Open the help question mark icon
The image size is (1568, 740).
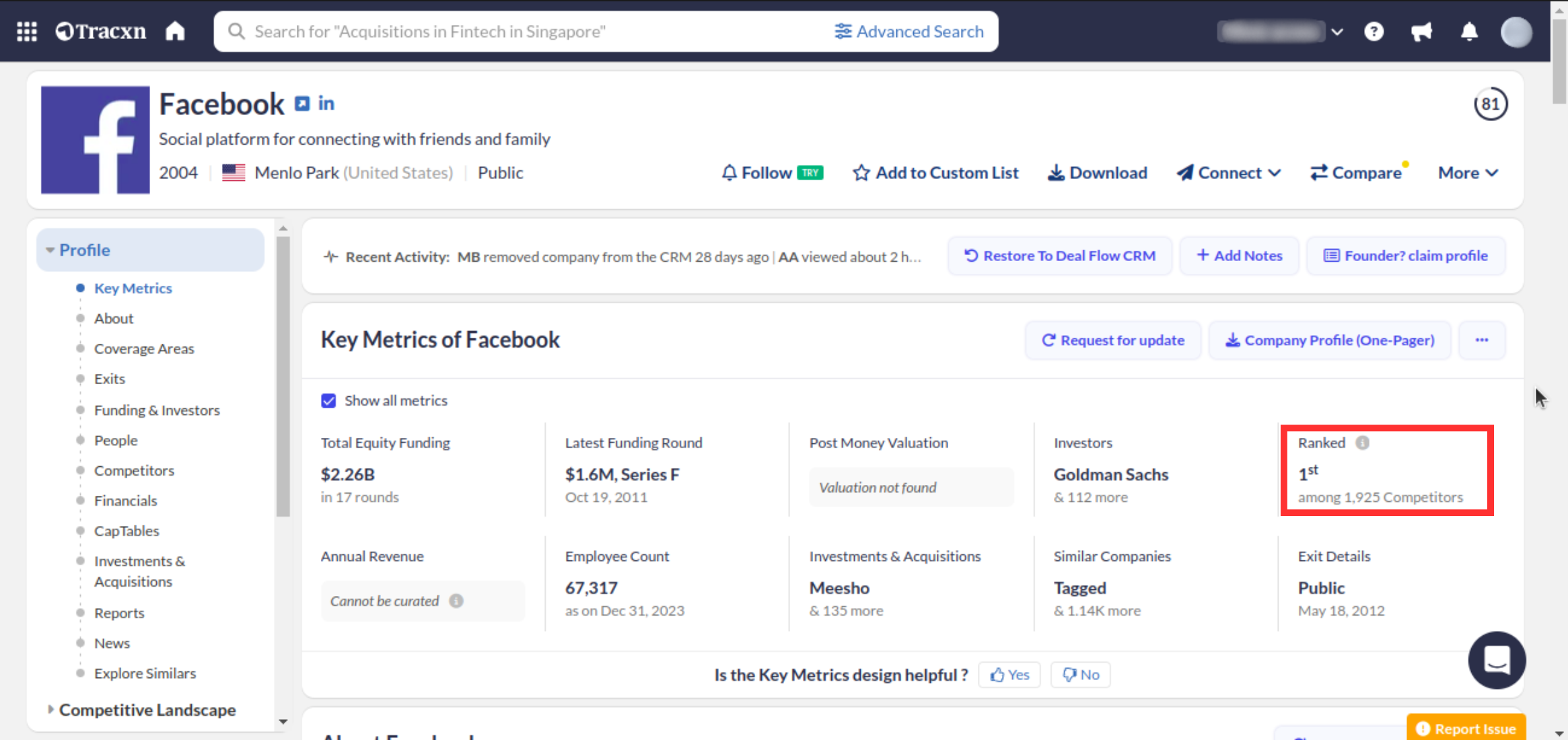click(1374, 32)
